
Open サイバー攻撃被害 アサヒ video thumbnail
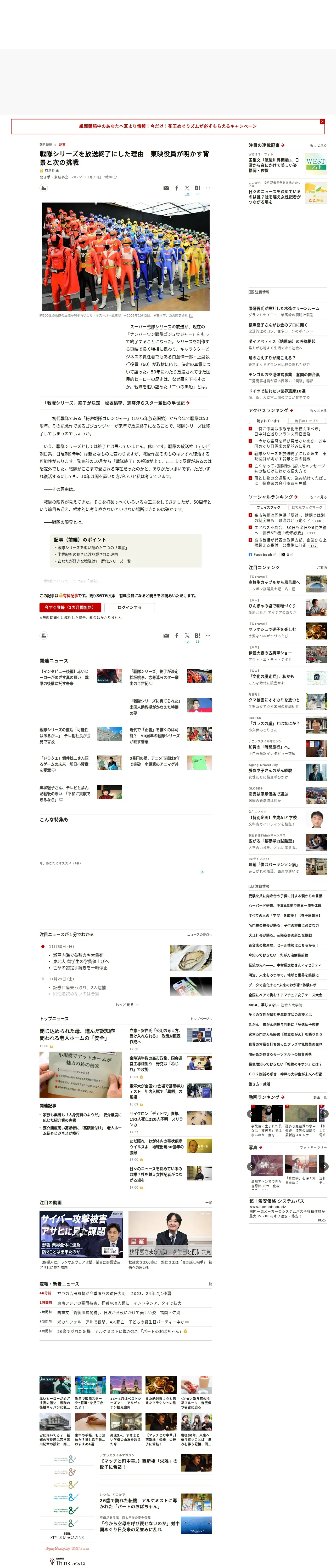click(x=82, y=1235)
